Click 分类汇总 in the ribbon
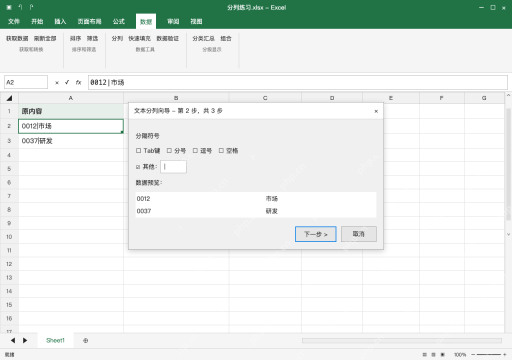 [203, 39]
